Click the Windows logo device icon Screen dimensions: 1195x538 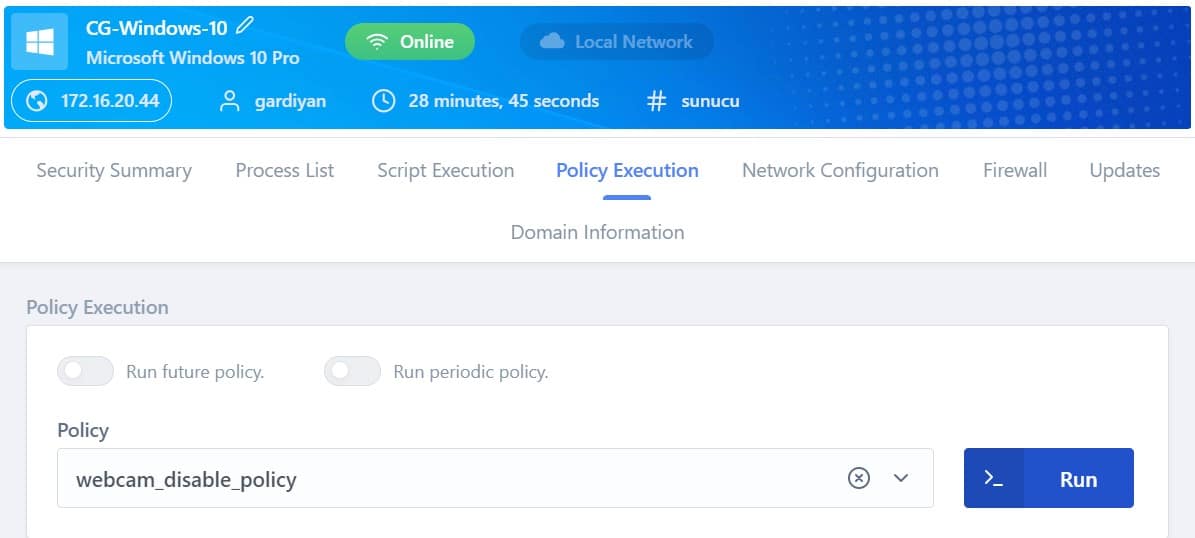40,41
